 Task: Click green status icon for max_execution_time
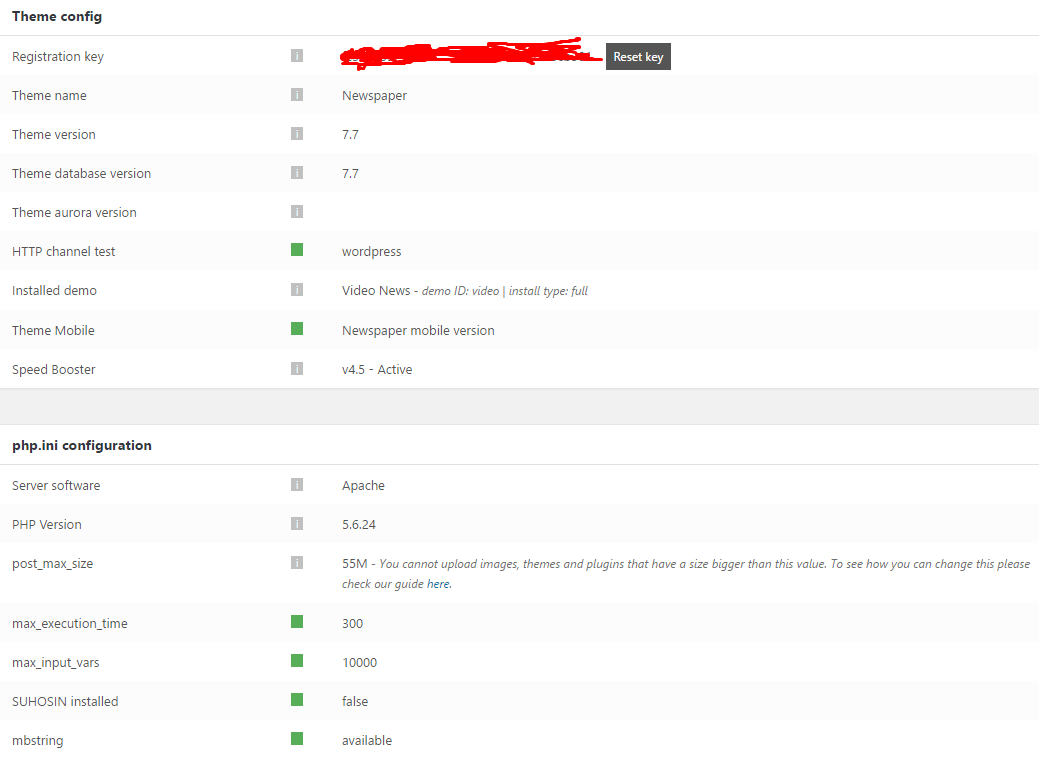click(297, 622)
